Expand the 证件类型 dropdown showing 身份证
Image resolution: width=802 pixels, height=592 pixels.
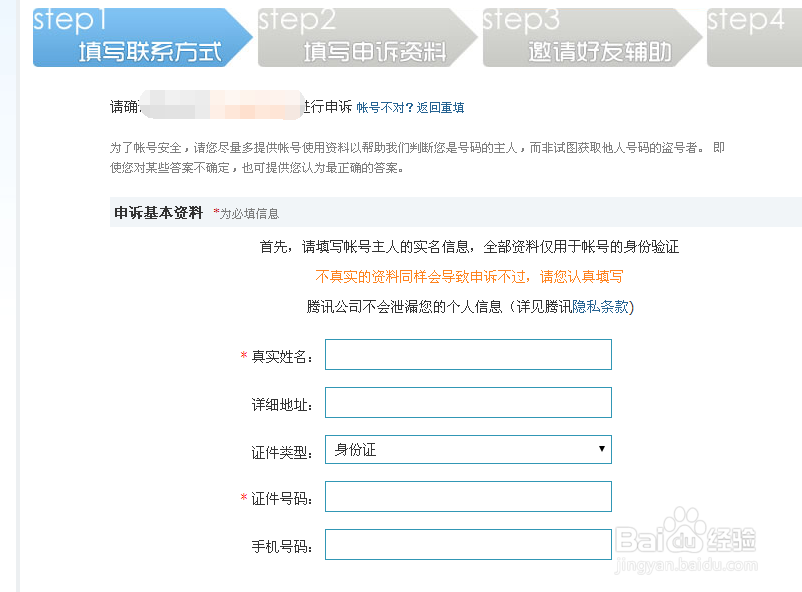[468, 449]
